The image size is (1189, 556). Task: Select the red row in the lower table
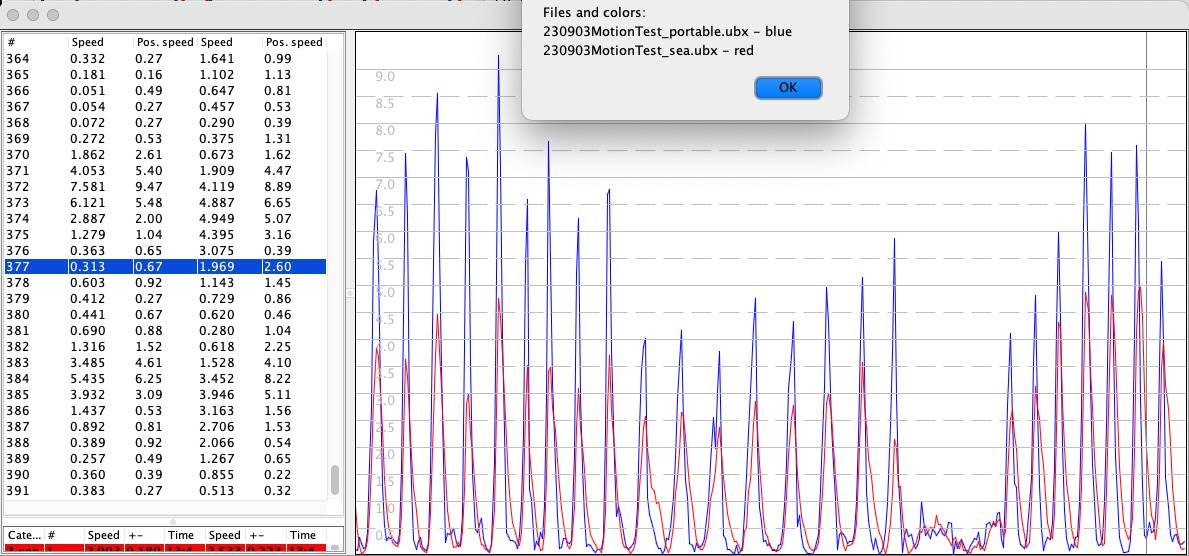[170, 549]
